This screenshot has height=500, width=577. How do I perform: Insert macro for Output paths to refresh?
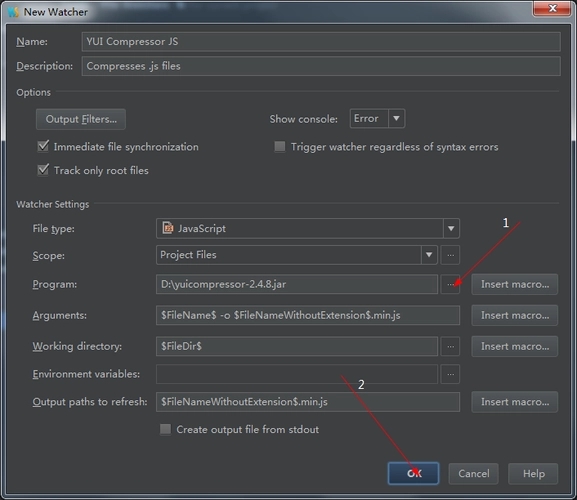coord(514,402)
